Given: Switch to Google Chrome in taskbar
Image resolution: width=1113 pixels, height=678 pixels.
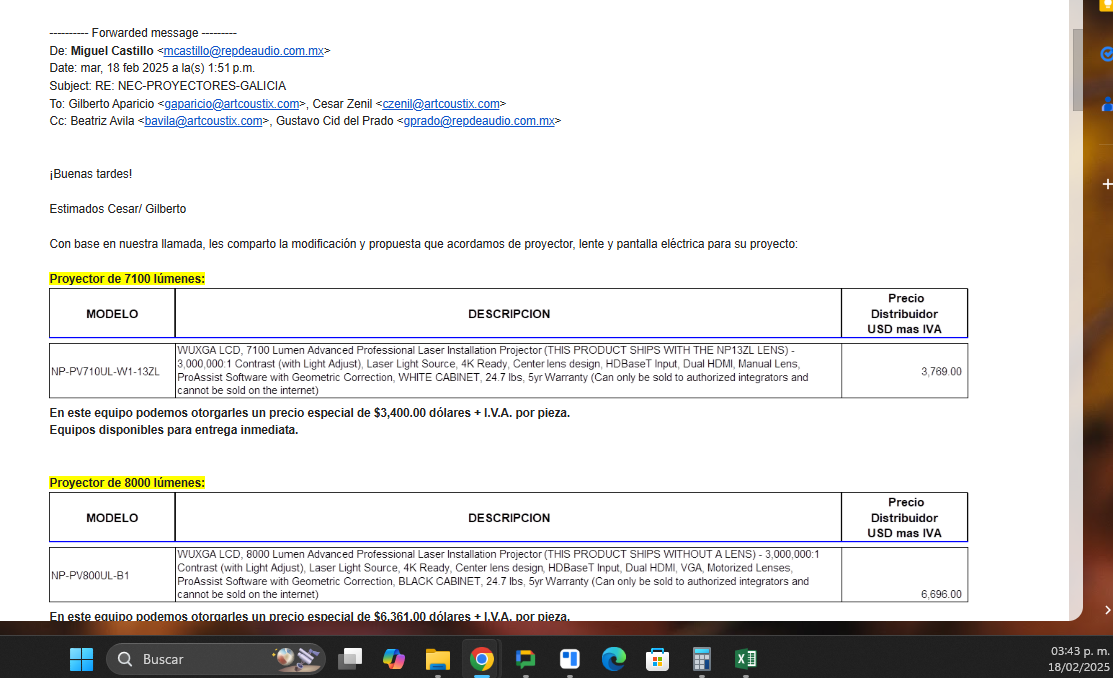Looking at the screenshot, I should [x=481, y=659].
